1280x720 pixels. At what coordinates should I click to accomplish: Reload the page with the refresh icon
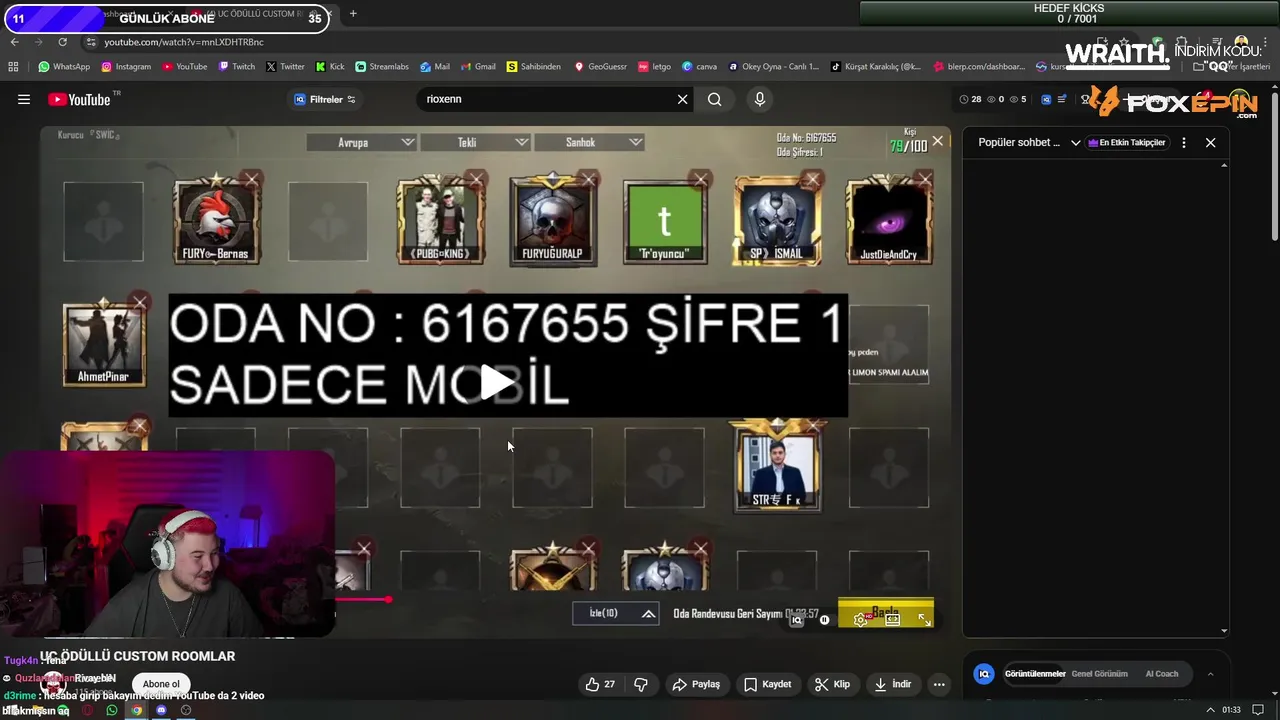click(x=62, y=42)
